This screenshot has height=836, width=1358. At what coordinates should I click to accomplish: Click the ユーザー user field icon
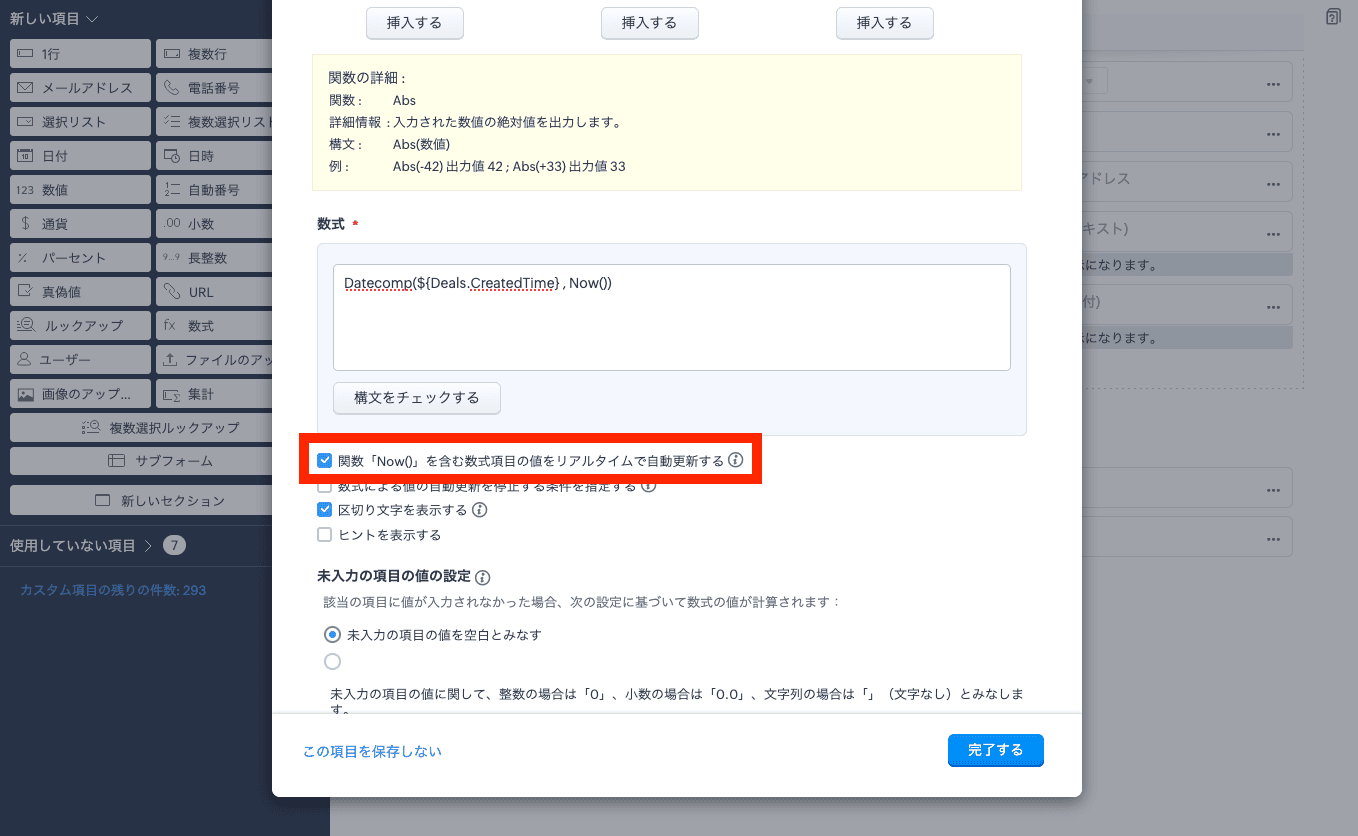24,360
